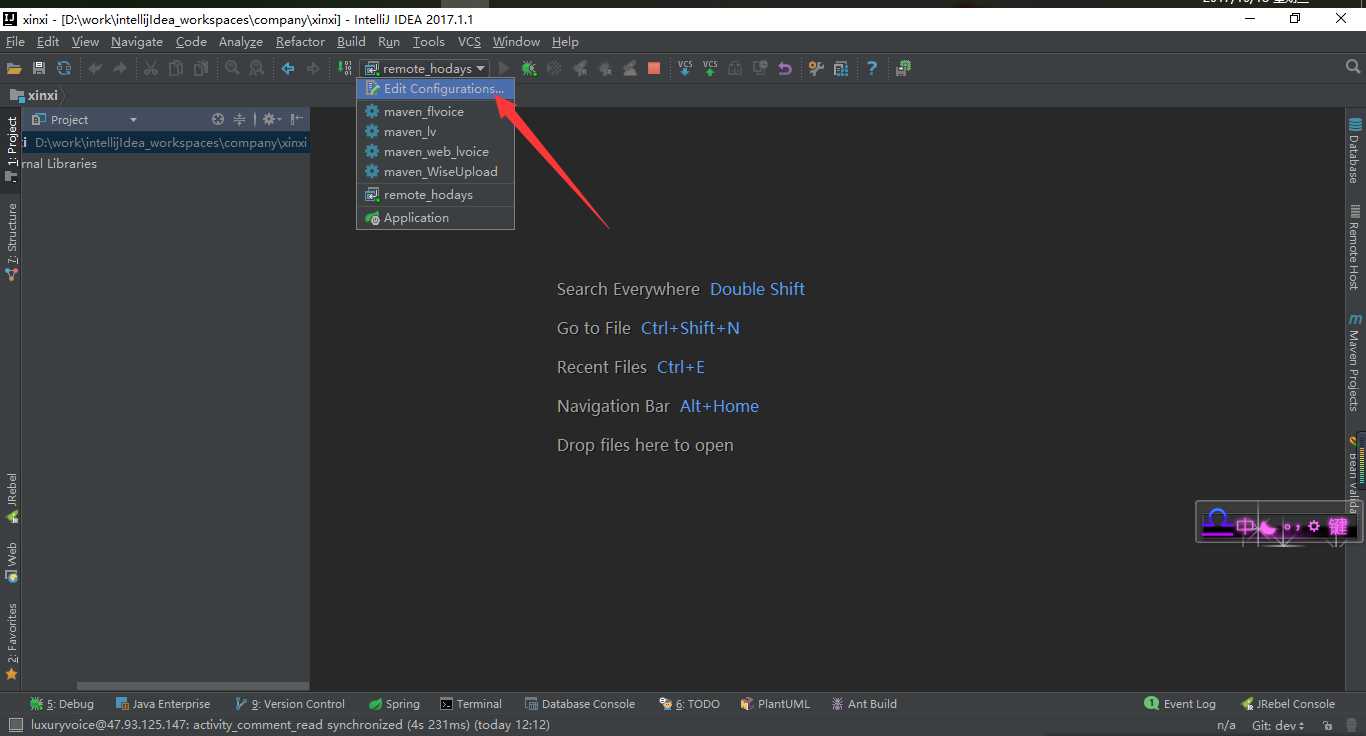The image size is (1366, 736).
Task: Open the Database Console tool window
Action: coord(580,704)
